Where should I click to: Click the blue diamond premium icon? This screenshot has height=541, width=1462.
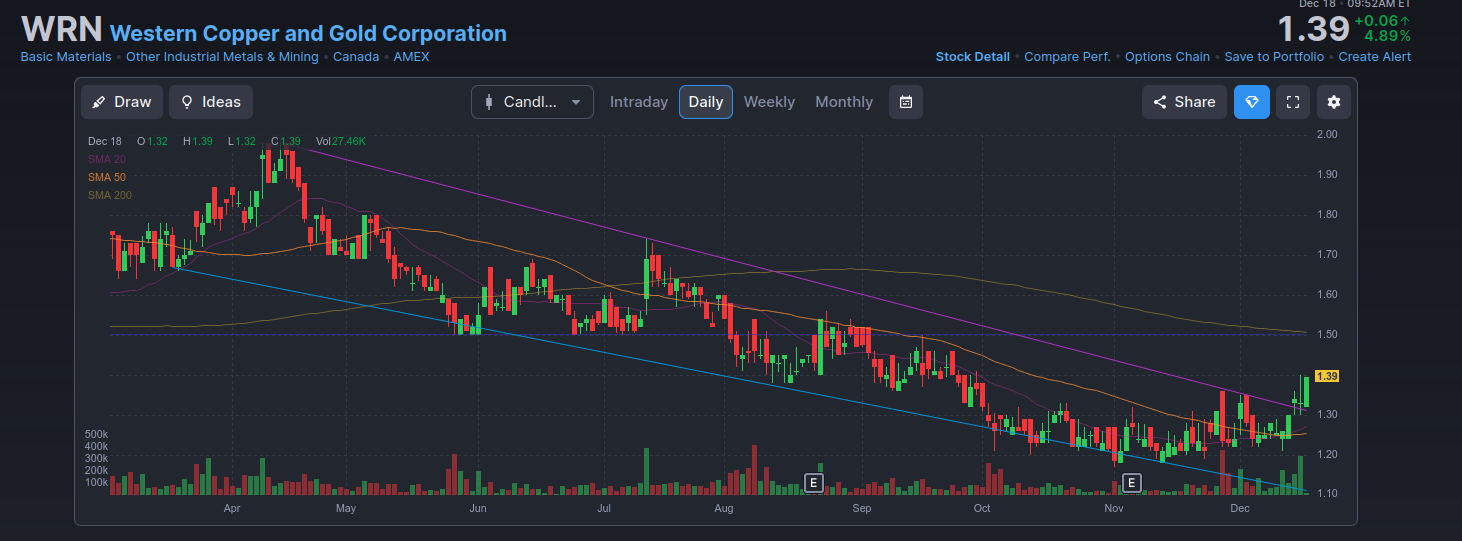pyautogui.click(x=1251, y=102)
